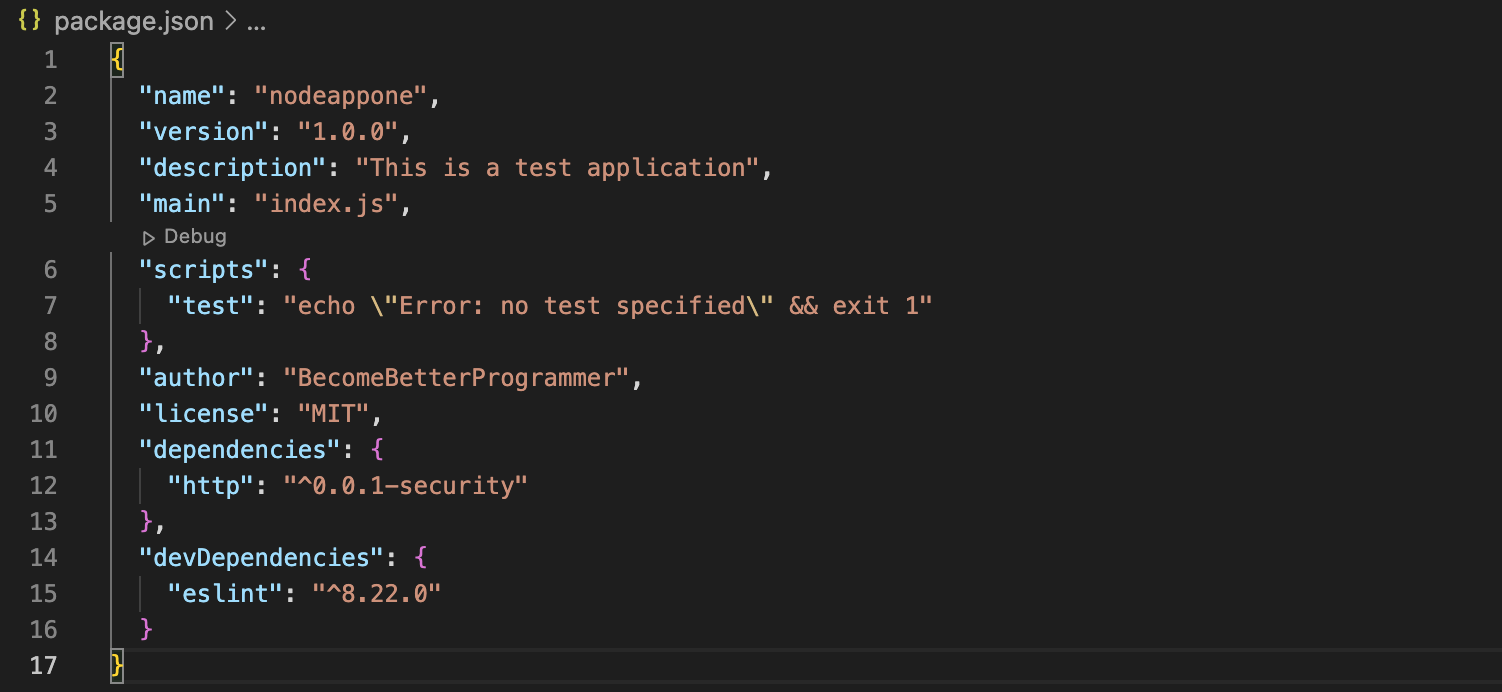
Task: Click the "dependencies" key
Action: (241, 450)
